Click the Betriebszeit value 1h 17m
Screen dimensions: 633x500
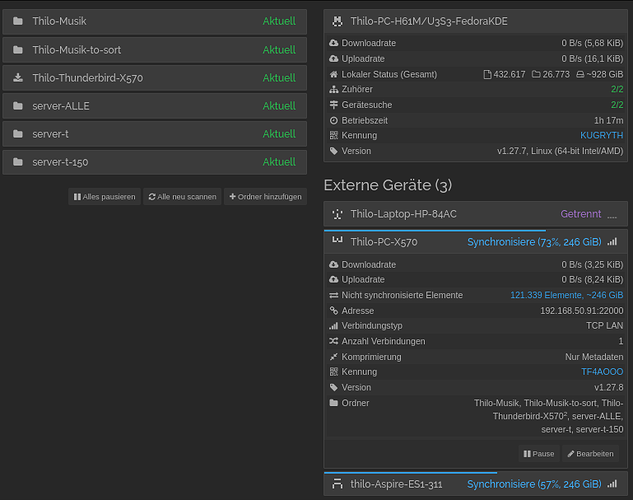(608, 120)
